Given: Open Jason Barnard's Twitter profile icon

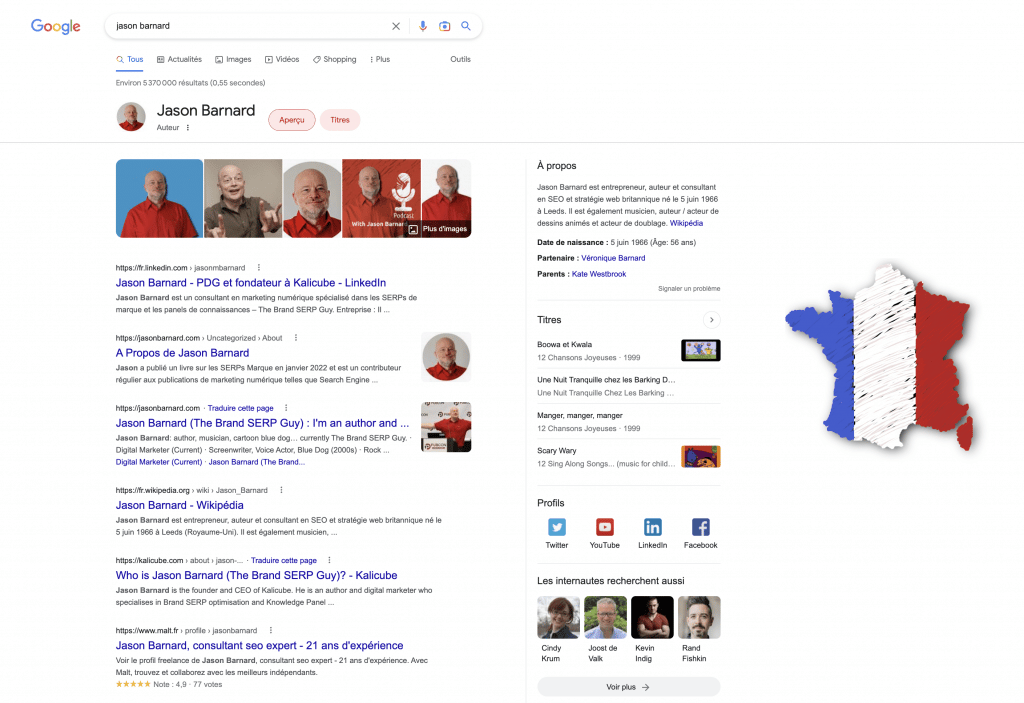Looking at the screenshot, I should (556, 527).
